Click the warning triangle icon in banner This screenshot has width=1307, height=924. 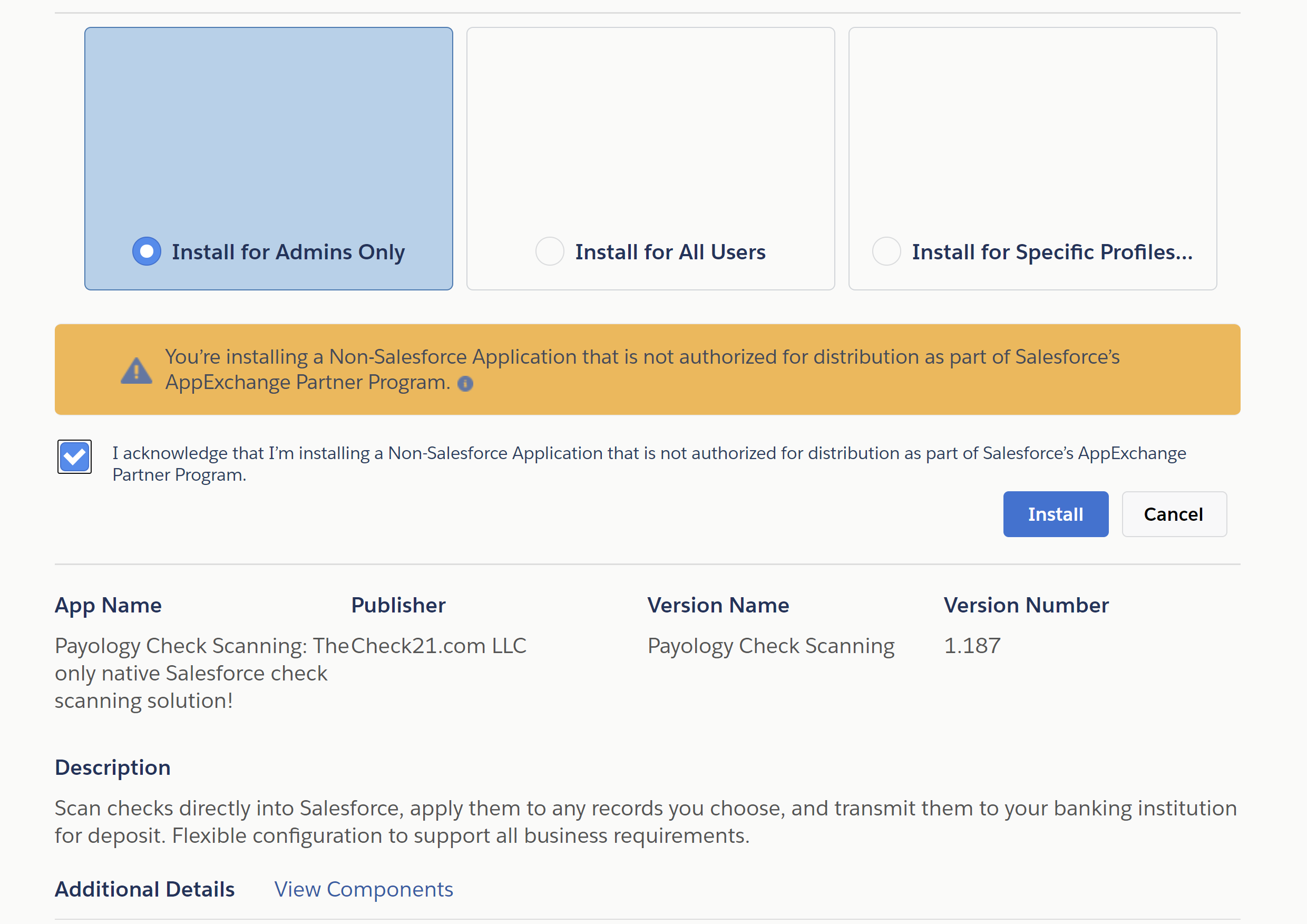(136, 371)
